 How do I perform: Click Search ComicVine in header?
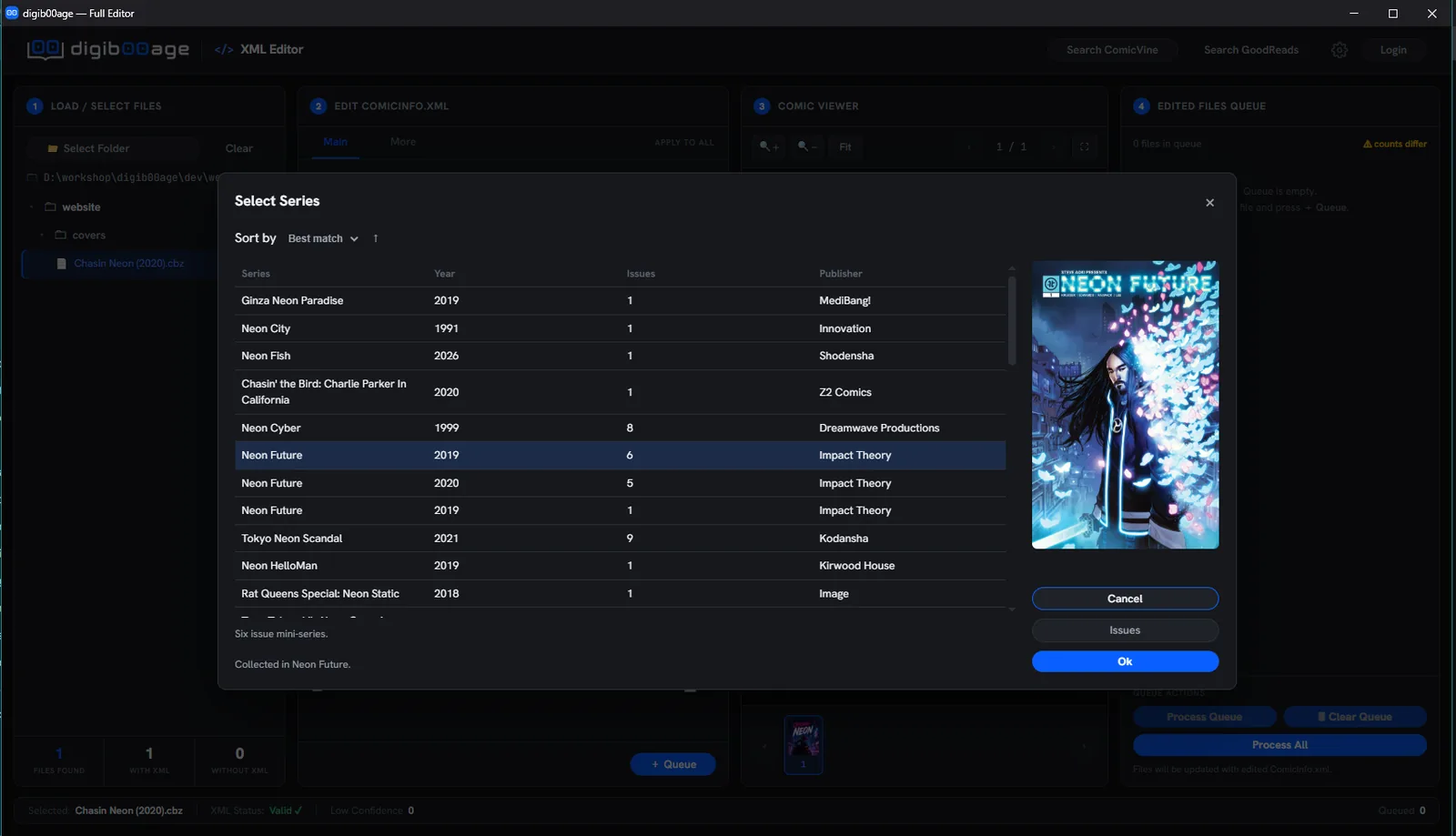pyautogui.click(x=1112, y=50)
